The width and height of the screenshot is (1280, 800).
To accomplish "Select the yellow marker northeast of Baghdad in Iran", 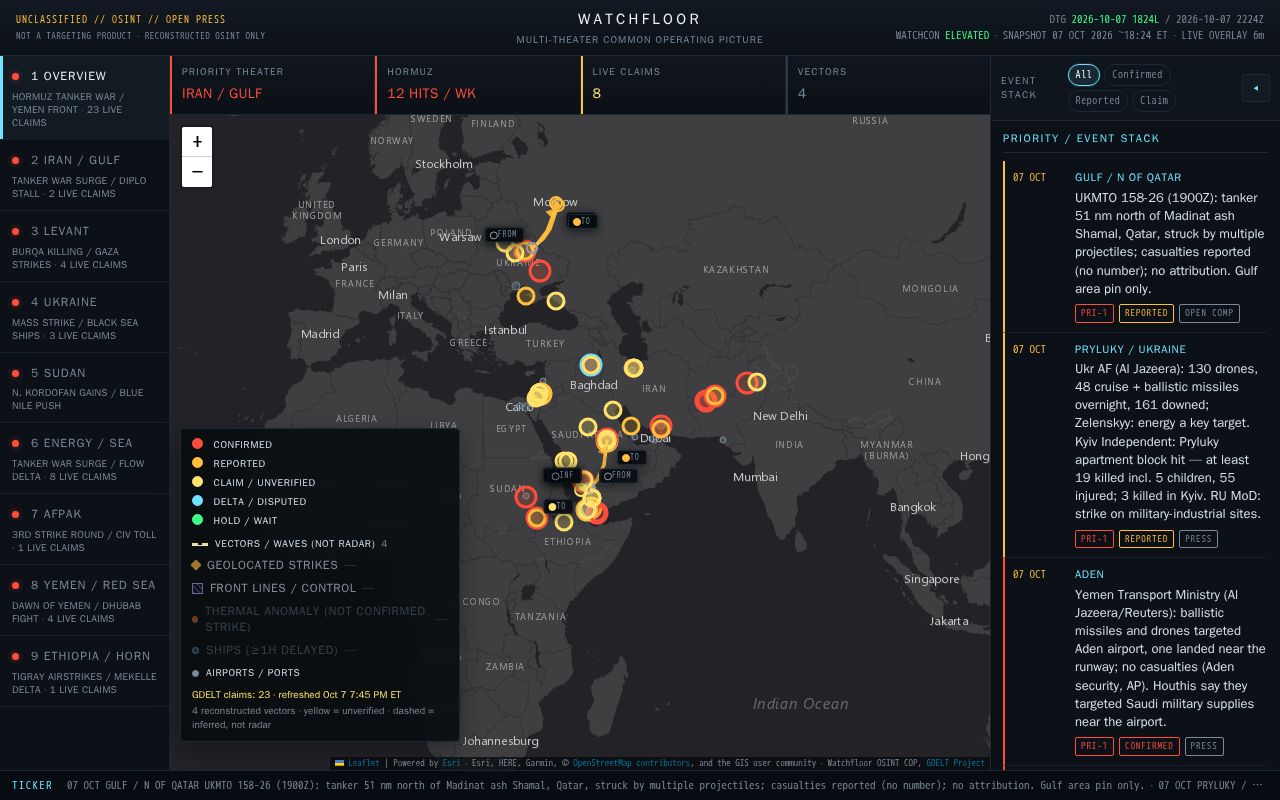I will pyautogui.click(x=633, y=368).
